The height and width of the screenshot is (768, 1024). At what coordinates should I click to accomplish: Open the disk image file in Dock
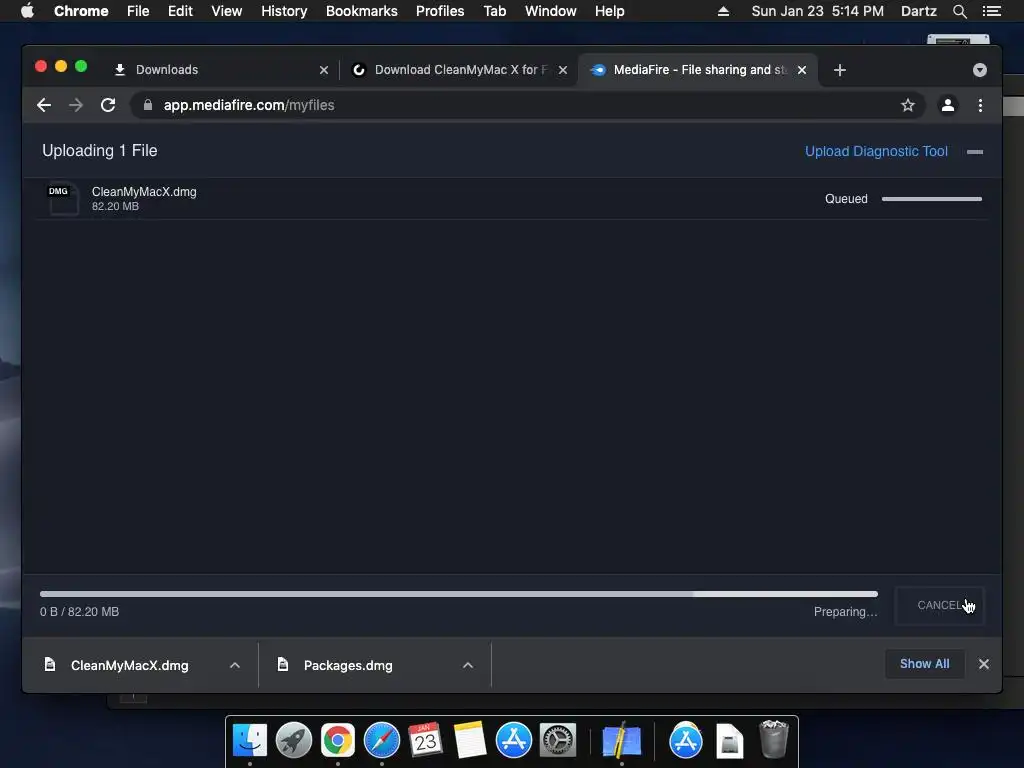click(729, 741)
